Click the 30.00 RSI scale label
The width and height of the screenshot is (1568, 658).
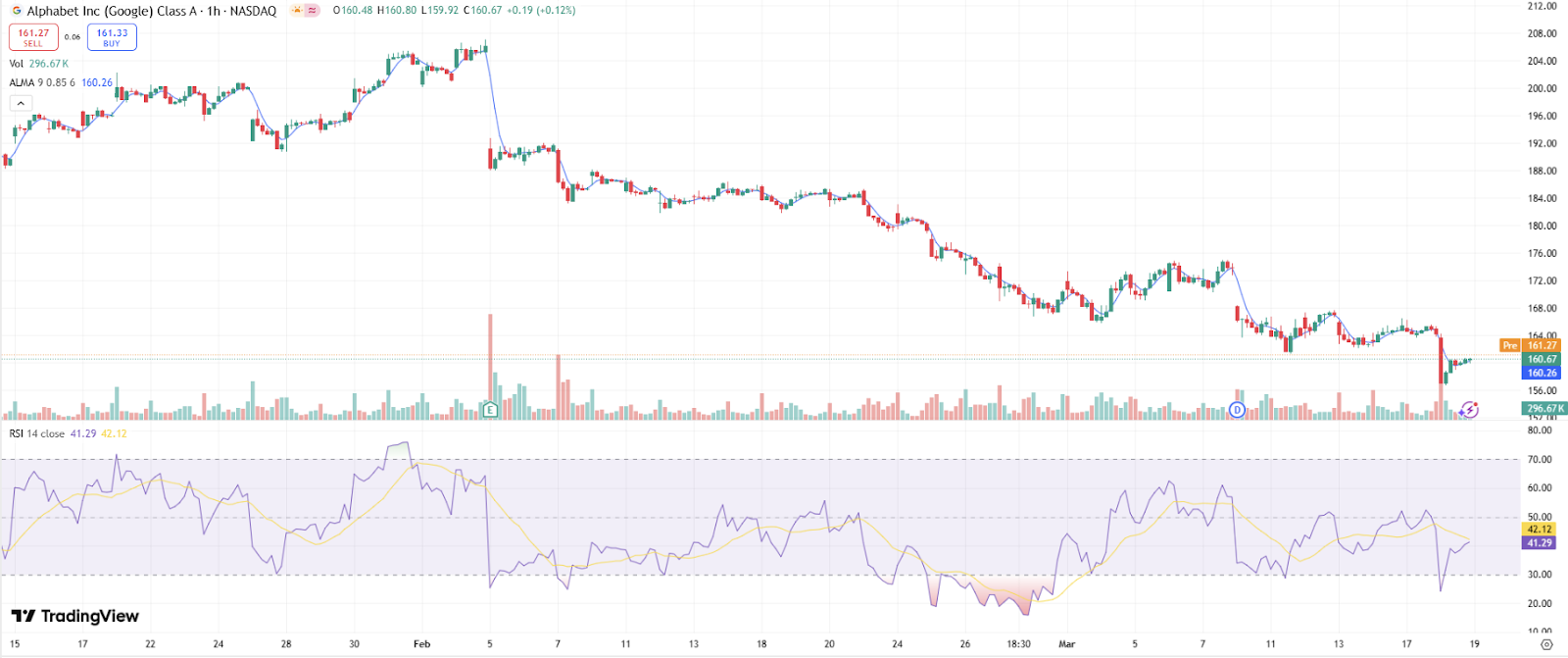(1540, 575)
